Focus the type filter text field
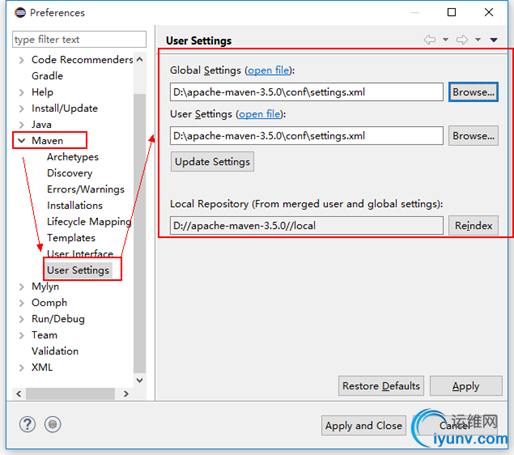The height and width of the screenshot is (455, 514). coord(79,39)
